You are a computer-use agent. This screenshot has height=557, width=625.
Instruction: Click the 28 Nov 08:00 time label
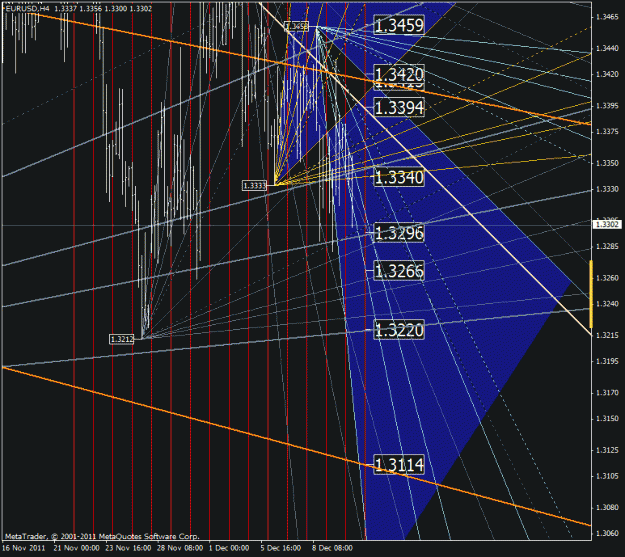[180, 548]
